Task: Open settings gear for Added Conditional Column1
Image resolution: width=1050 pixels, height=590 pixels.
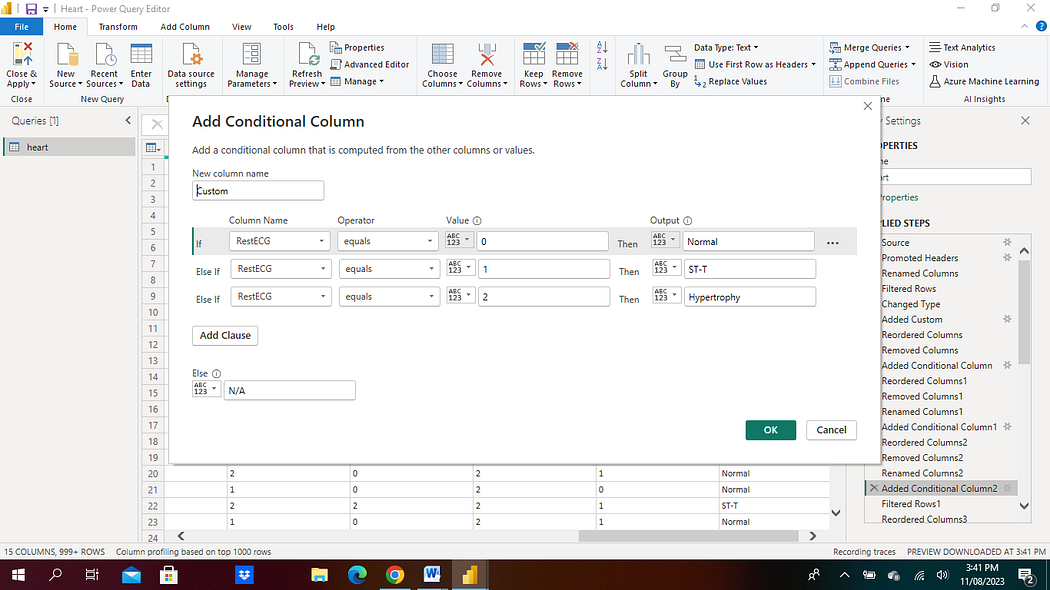Action: click(1007, 427)
